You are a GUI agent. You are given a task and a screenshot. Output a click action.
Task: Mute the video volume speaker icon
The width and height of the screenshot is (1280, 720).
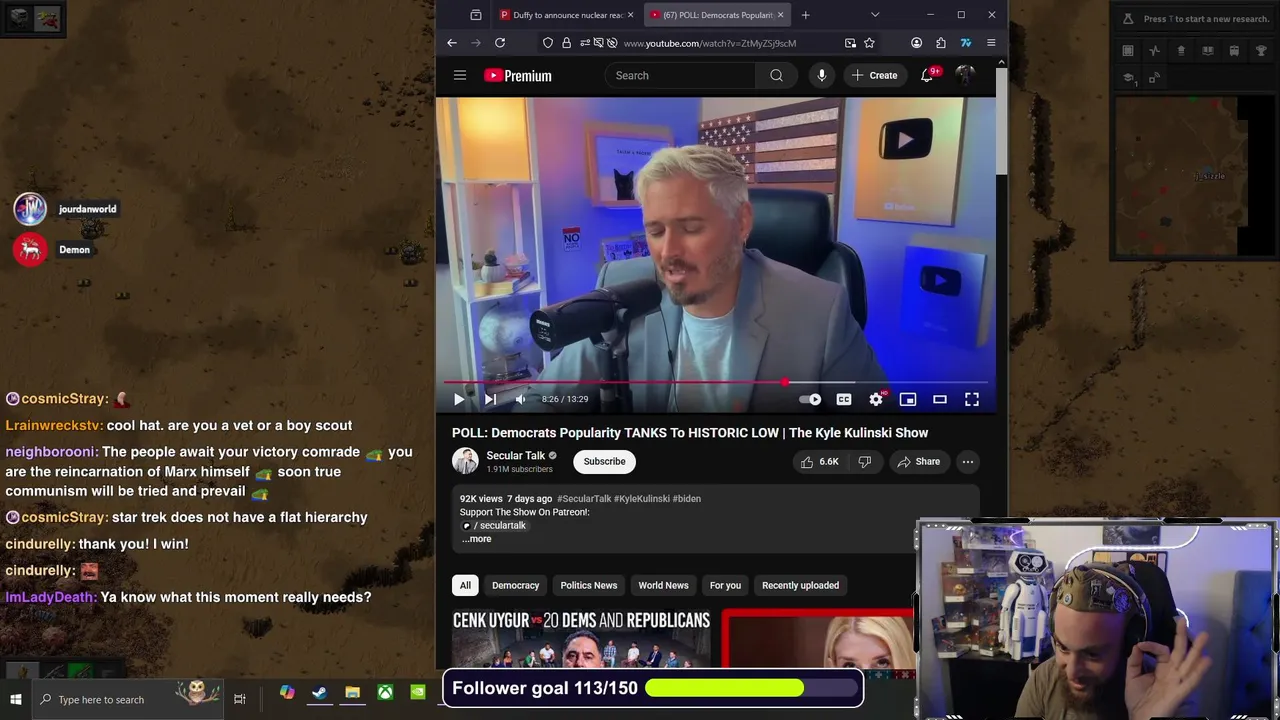520,399
